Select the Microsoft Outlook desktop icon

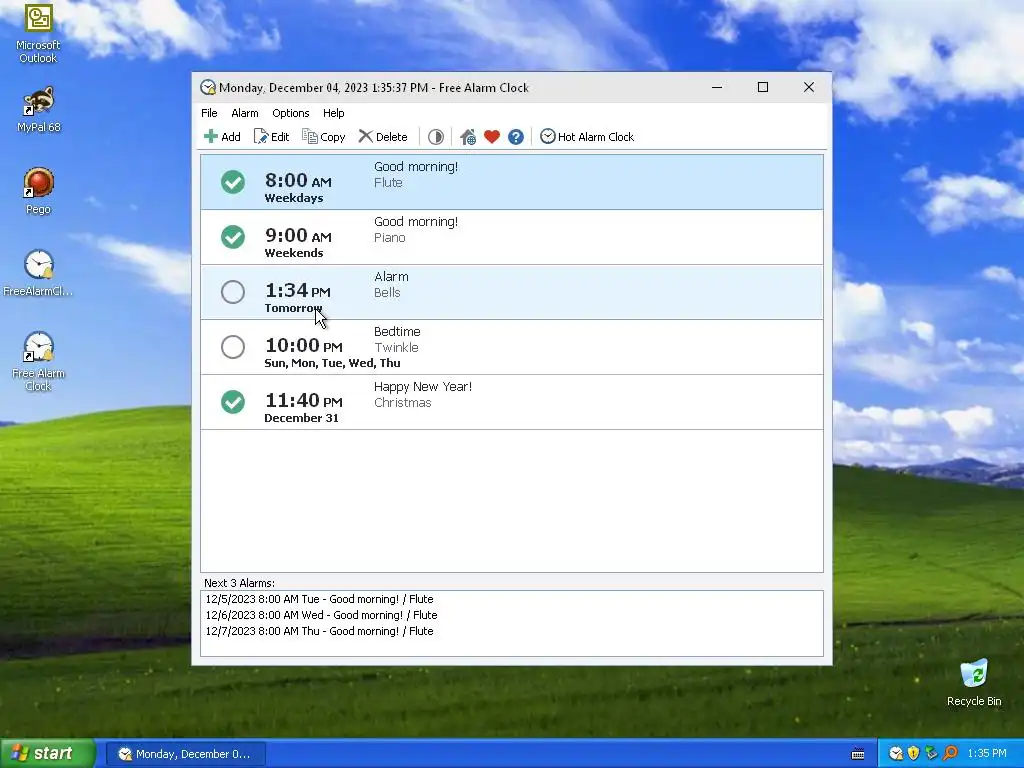[38, 33]
